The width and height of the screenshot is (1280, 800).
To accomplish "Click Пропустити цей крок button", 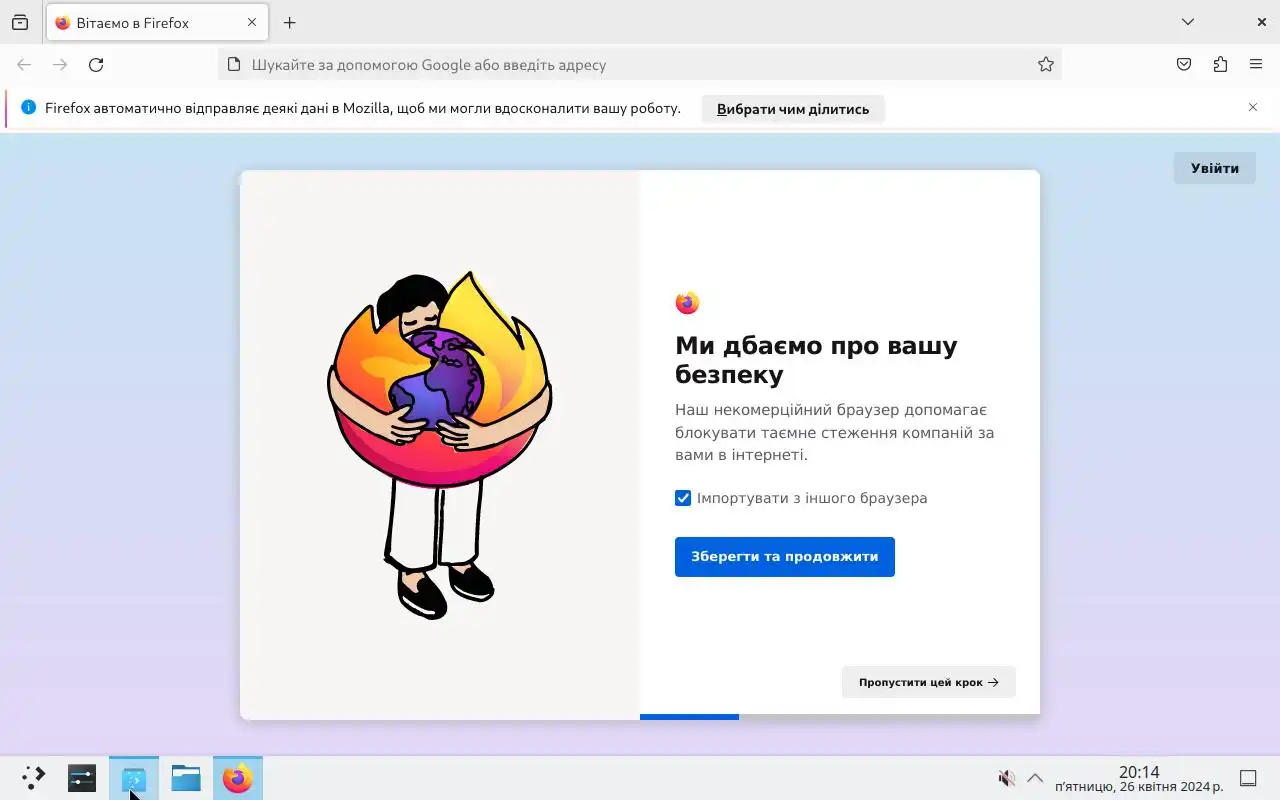I will point(929,682).
